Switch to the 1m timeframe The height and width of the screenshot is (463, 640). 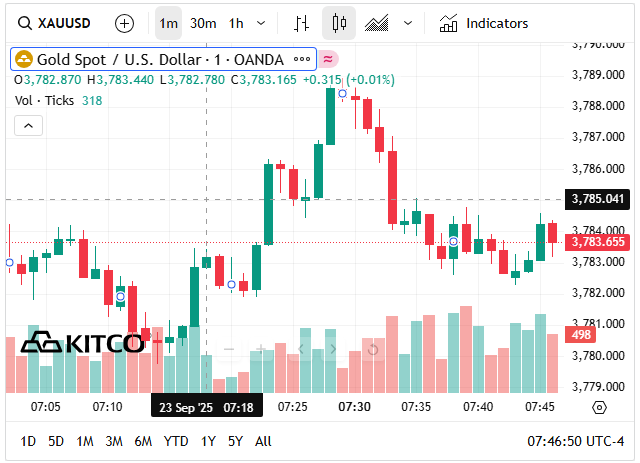click(x=169, y=22)
